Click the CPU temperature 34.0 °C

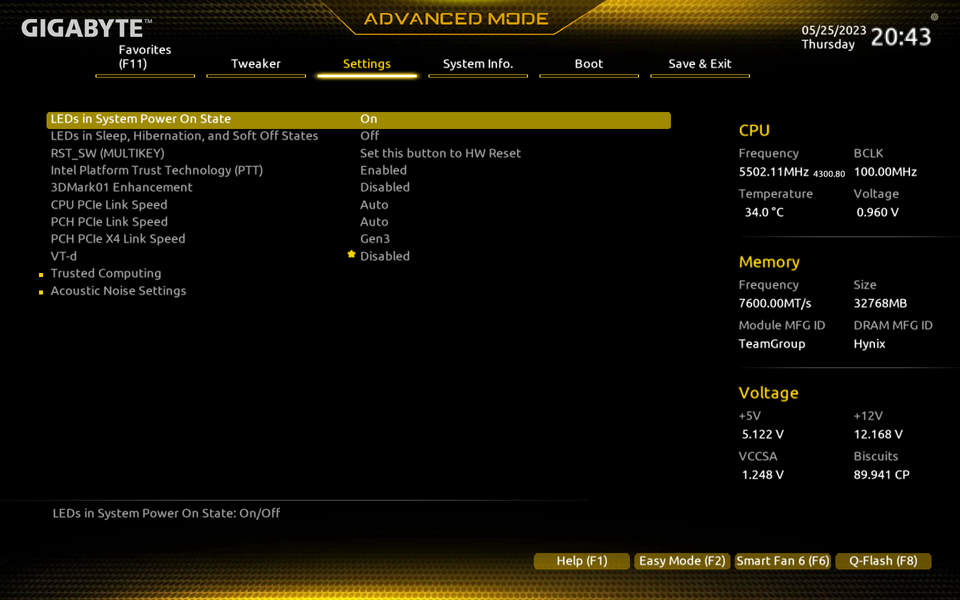point(763,212)
